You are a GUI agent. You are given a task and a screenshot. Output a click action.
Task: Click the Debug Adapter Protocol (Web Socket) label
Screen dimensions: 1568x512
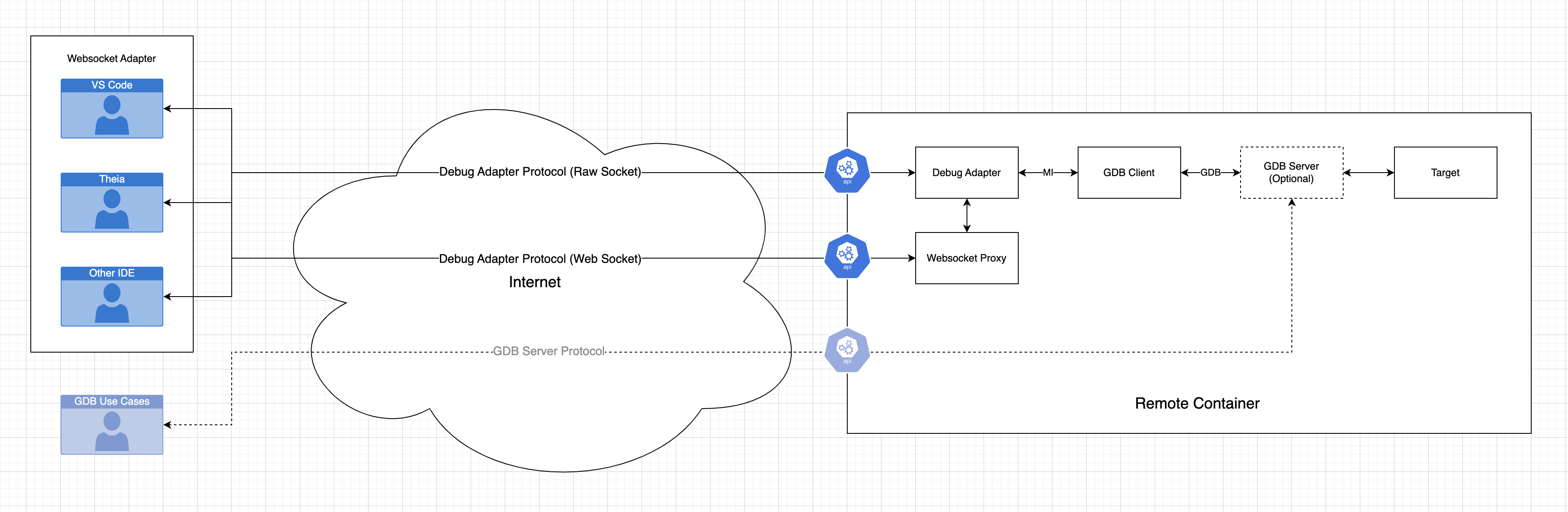pos(540,259)
